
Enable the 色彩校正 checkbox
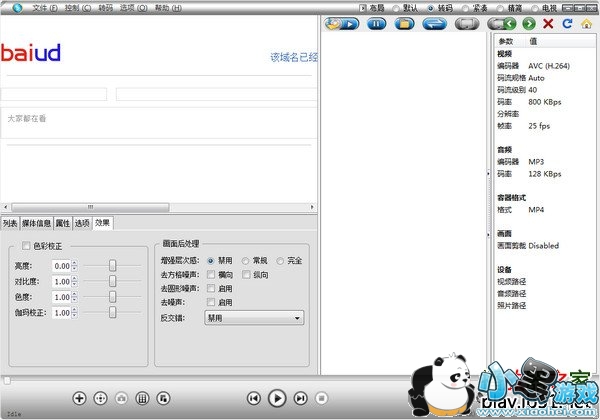[26, 246]
